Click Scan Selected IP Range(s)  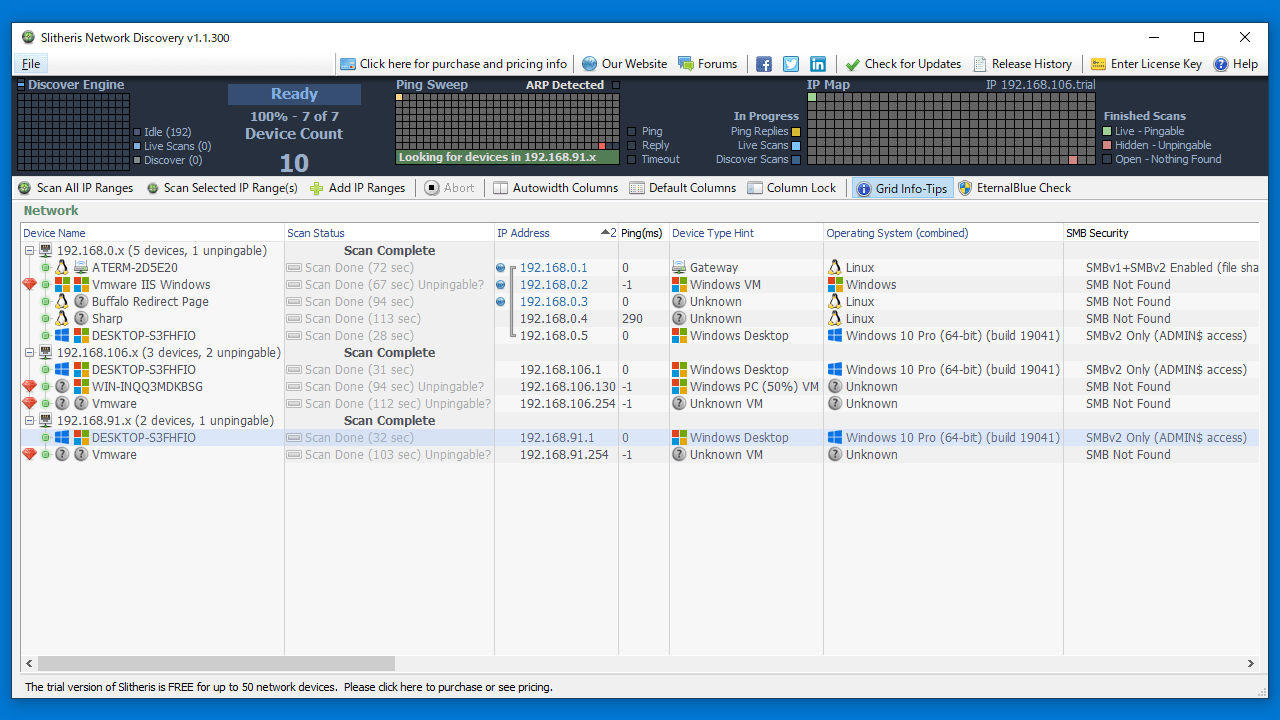[x=221, y=188]
